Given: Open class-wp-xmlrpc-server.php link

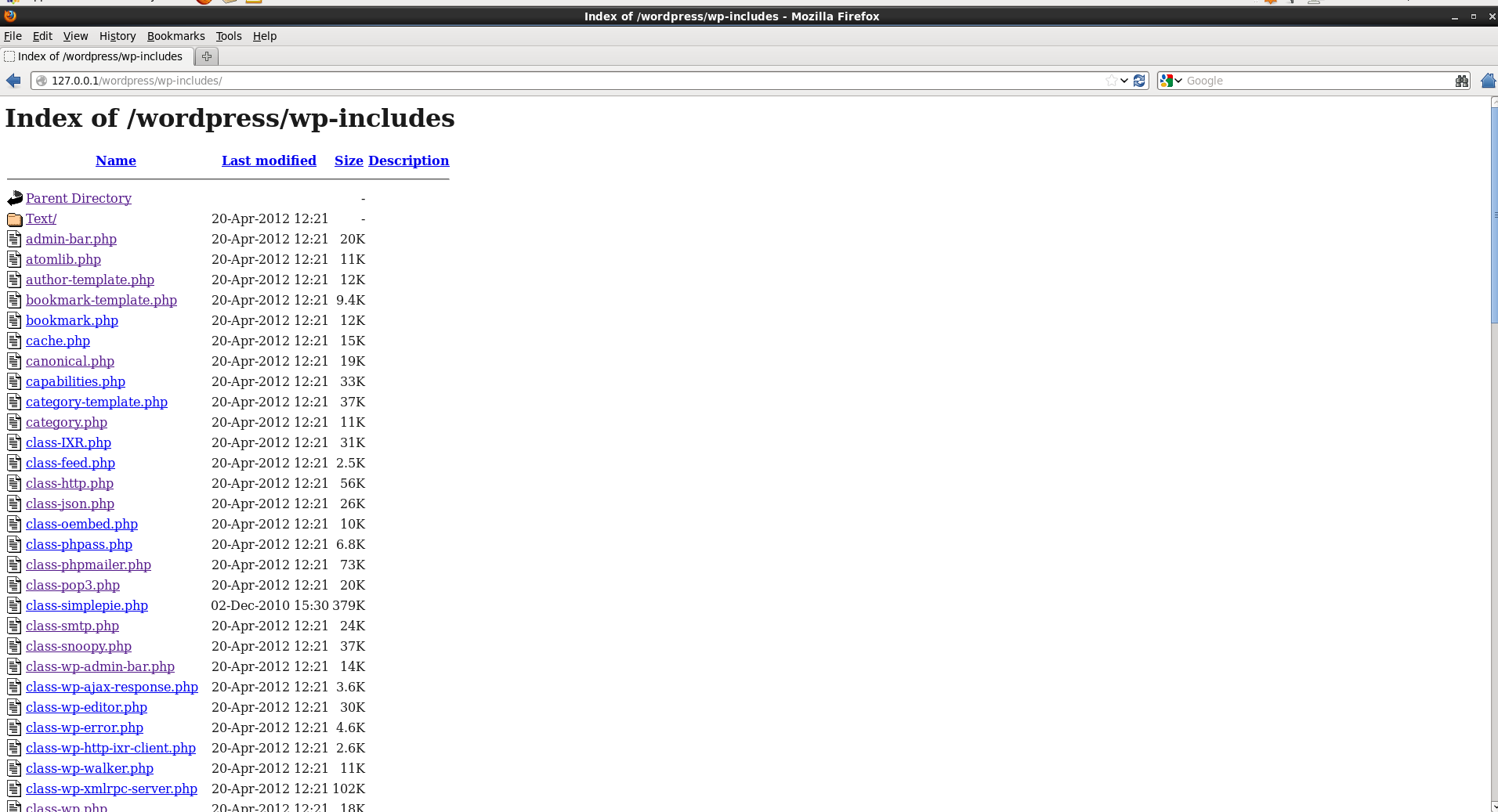Looking at the screenshot, I should coord(111,789).
